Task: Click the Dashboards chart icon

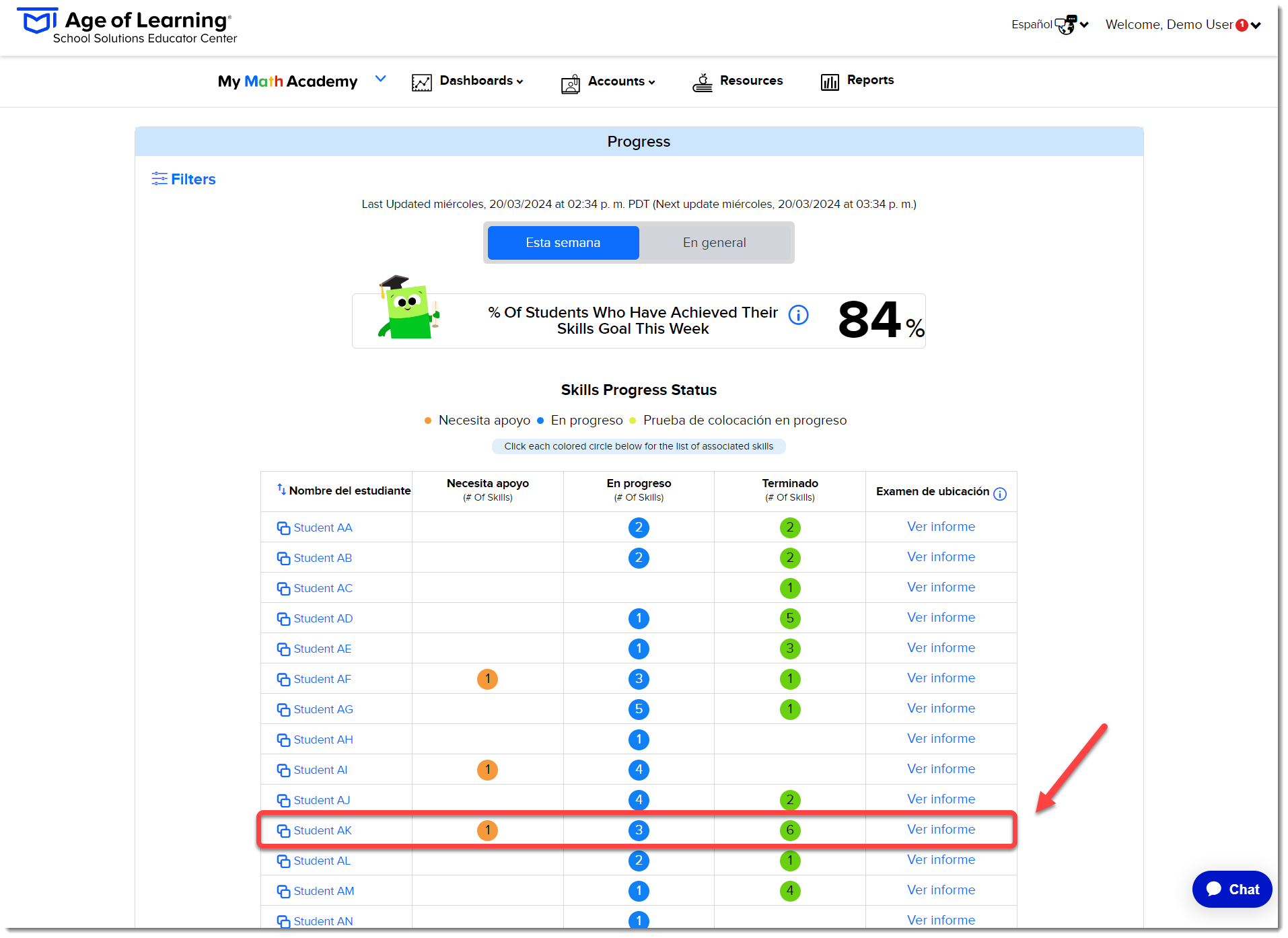Action: tap(422, 82)
